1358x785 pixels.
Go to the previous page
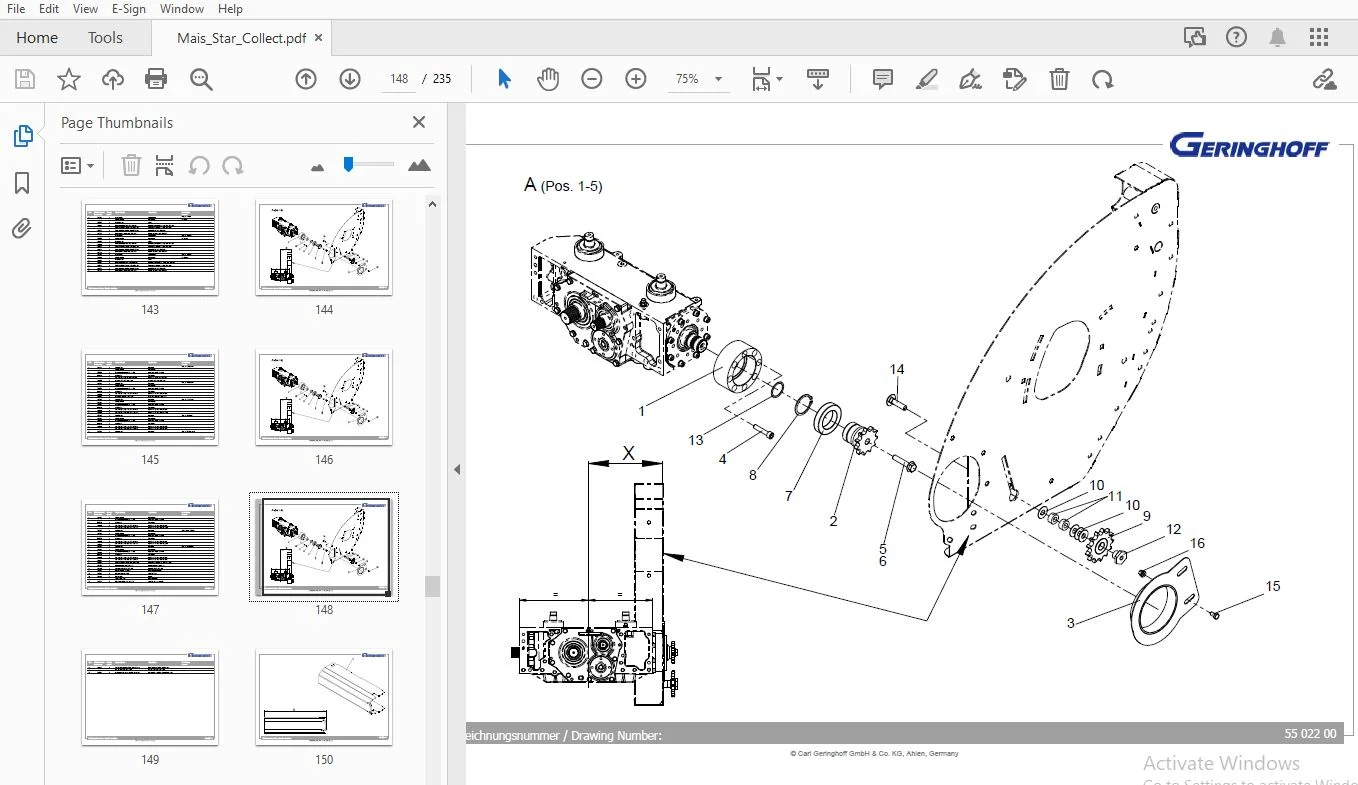(306, 79)
